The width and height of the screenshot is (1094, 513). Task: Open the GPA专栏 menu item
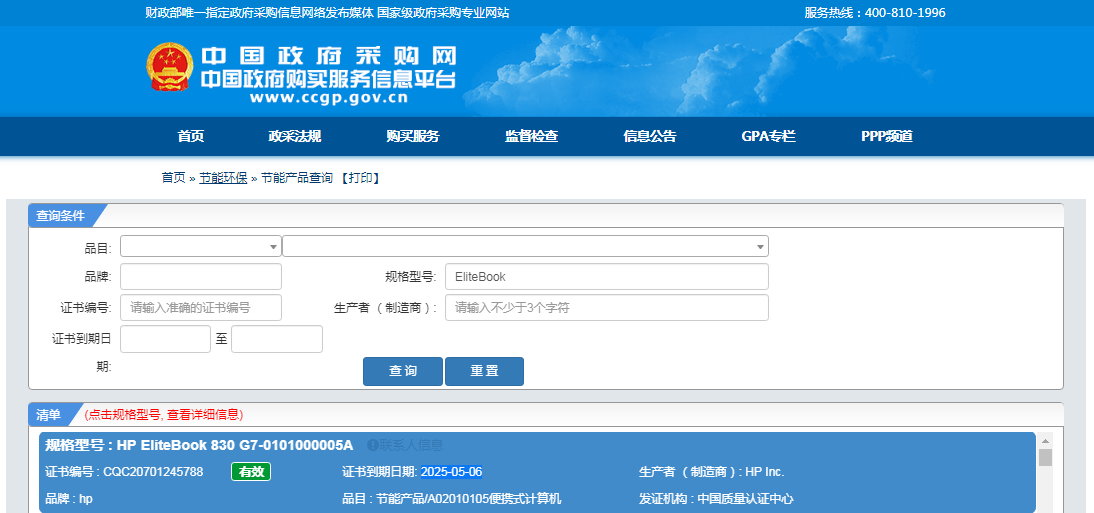pos(768,136)
